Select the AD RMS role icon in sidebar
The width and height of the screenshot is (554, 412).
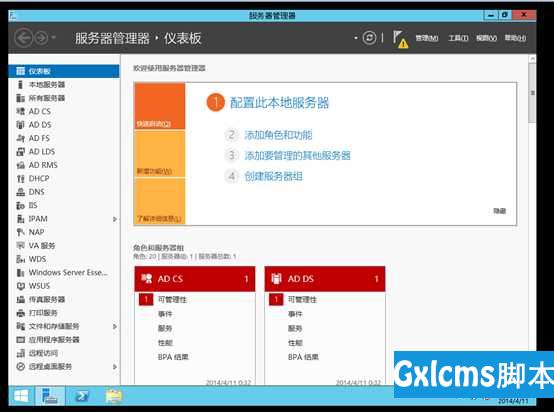tap(20, 165)
